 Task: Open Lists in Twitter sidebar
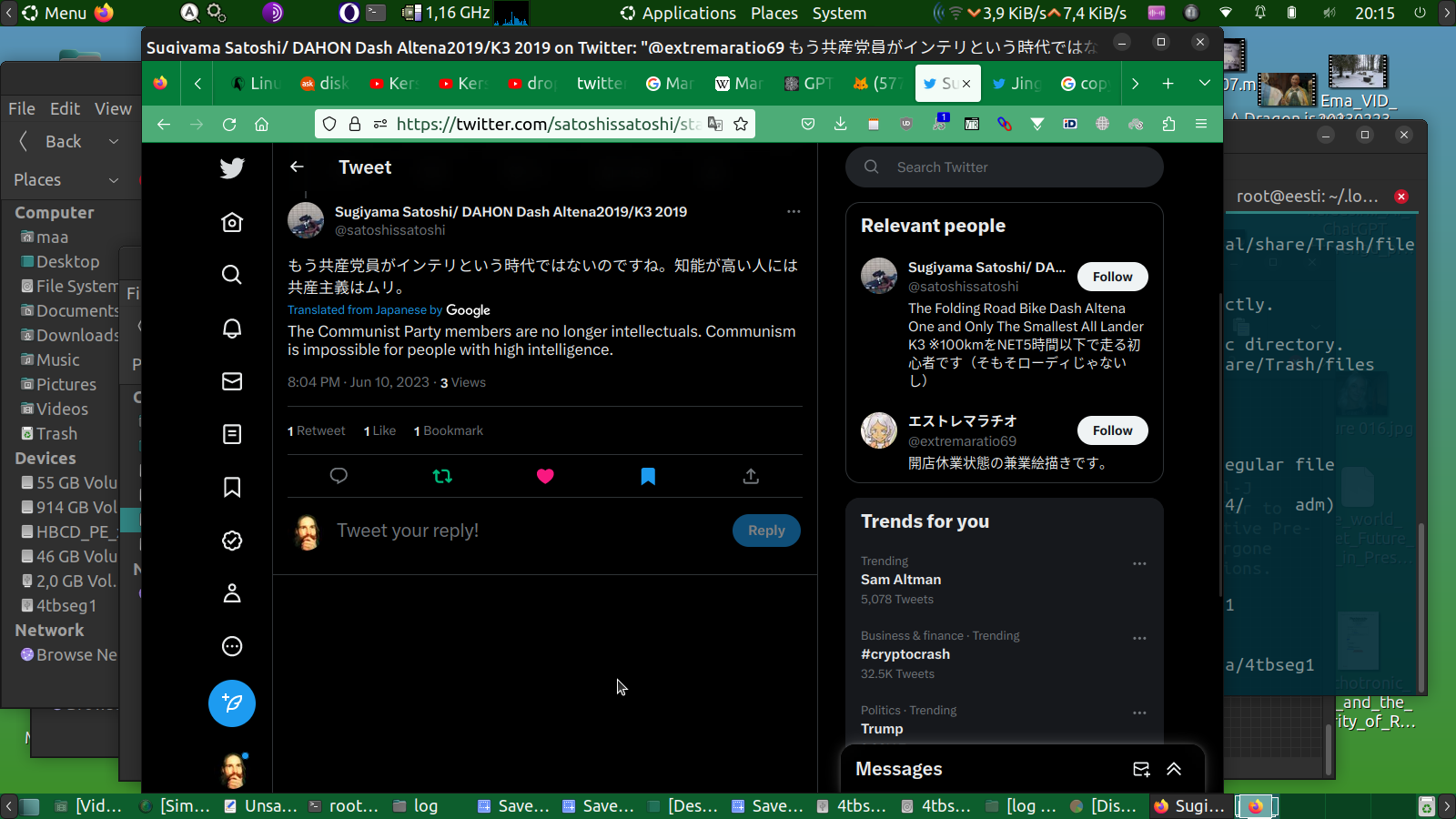click(232, 434)
